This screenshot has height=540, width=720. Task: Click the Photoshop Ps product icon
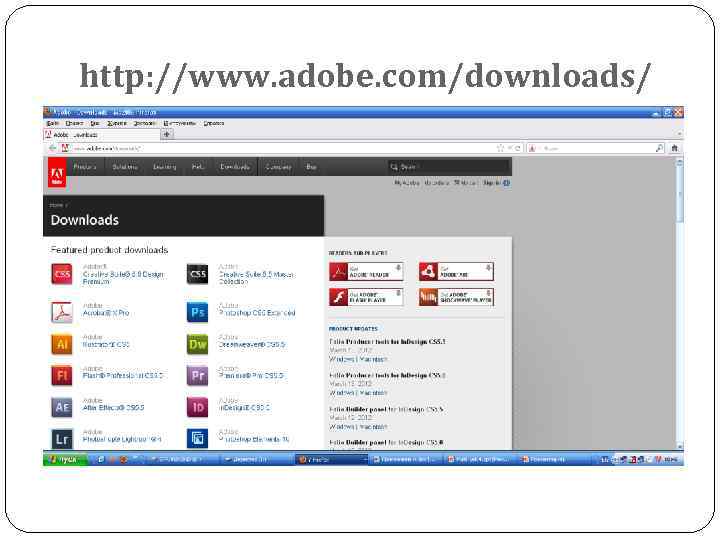(x=197, y=312)
